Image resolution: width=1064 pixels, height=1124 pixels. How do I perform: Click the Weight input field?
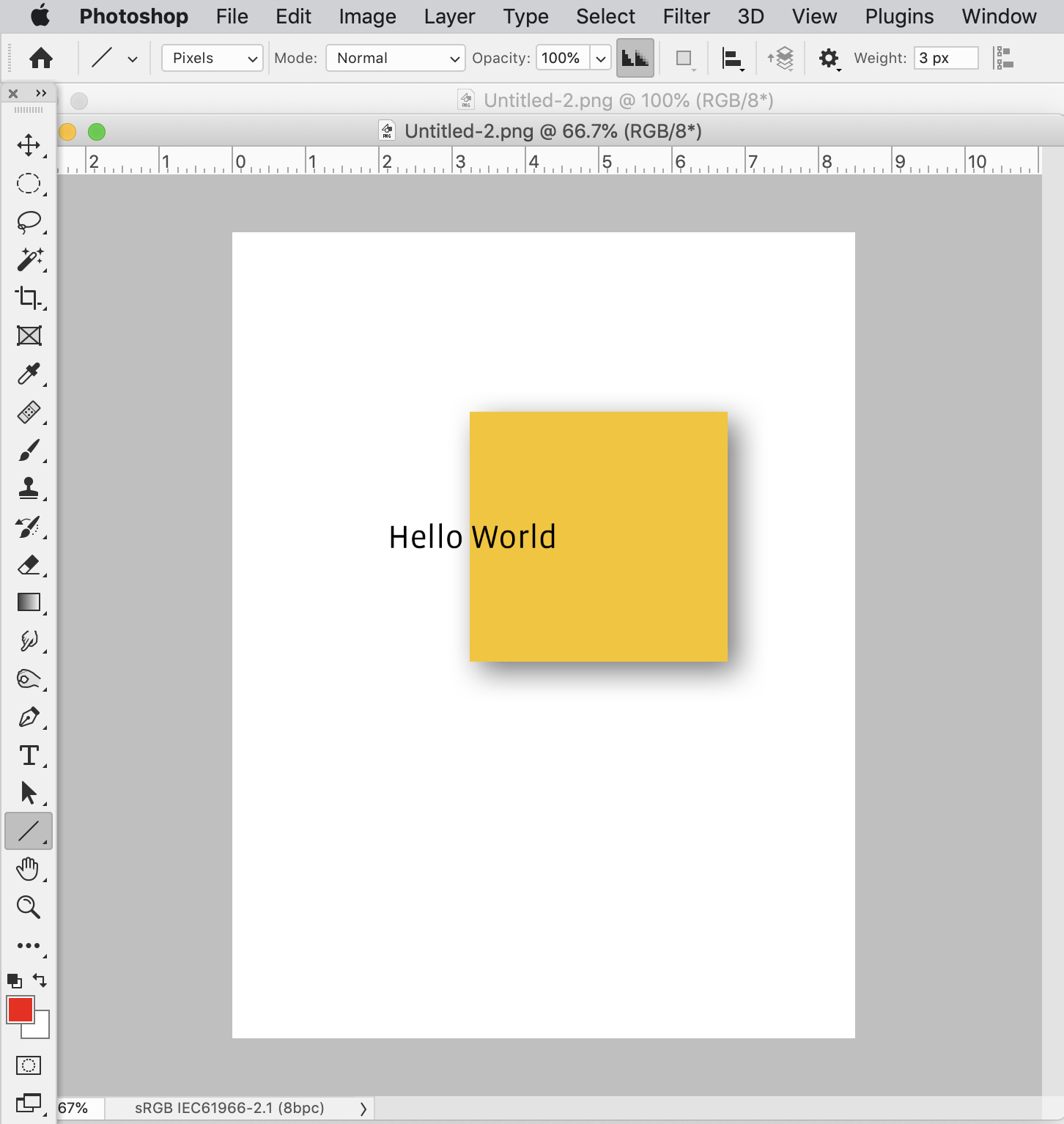tap(945, 58)
